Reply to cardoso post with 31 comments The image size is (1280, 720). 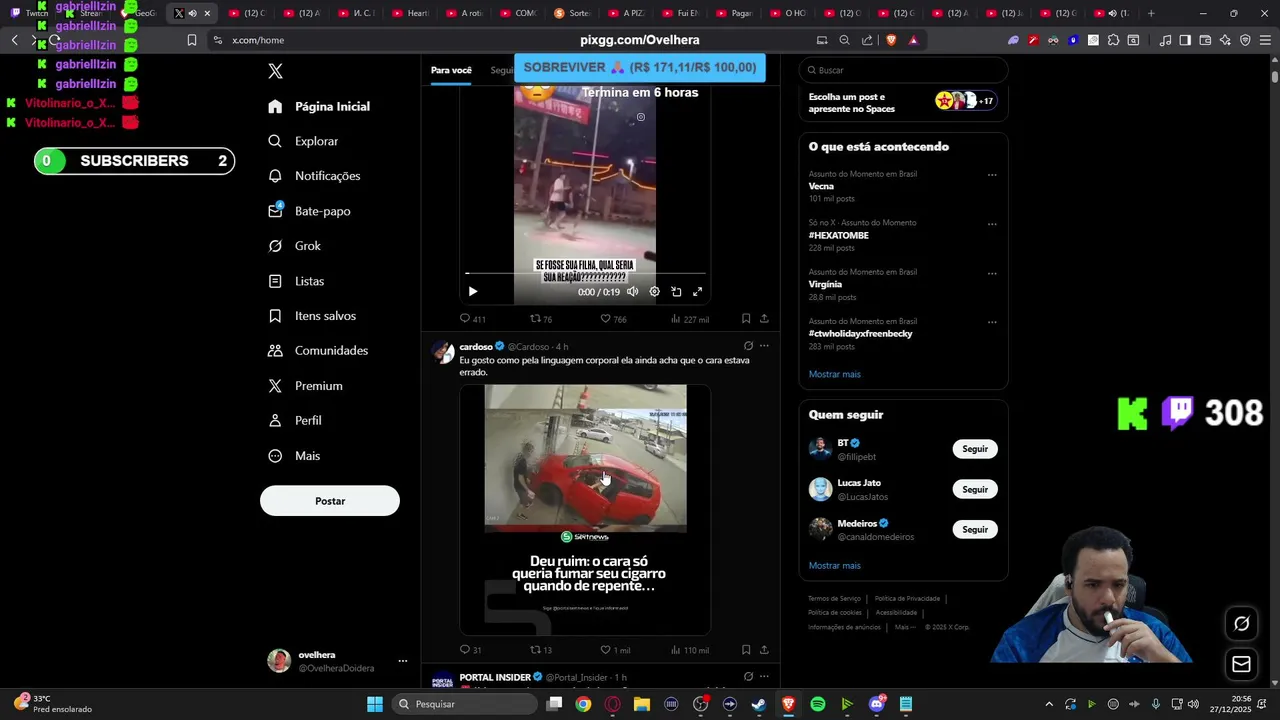pyautogui.click(x=470, y=650)
